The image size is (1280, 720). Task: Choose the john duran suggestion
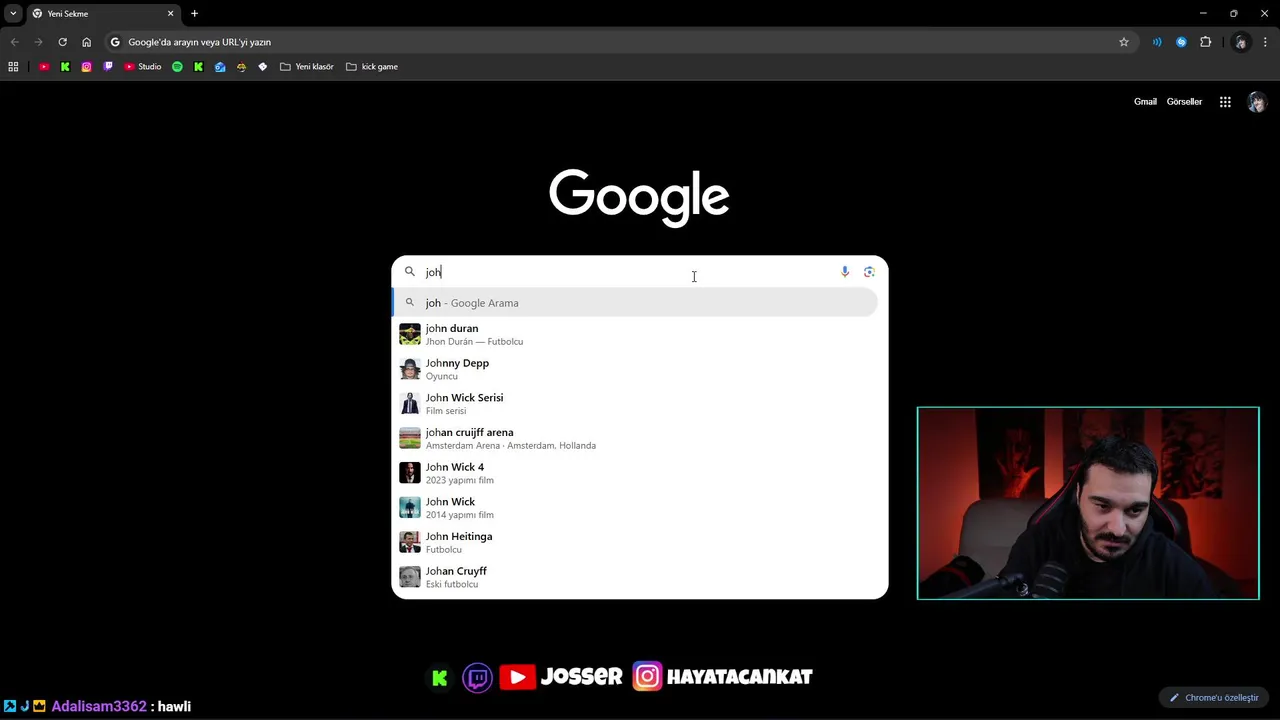pyautogui.click(x=635, y=334)
